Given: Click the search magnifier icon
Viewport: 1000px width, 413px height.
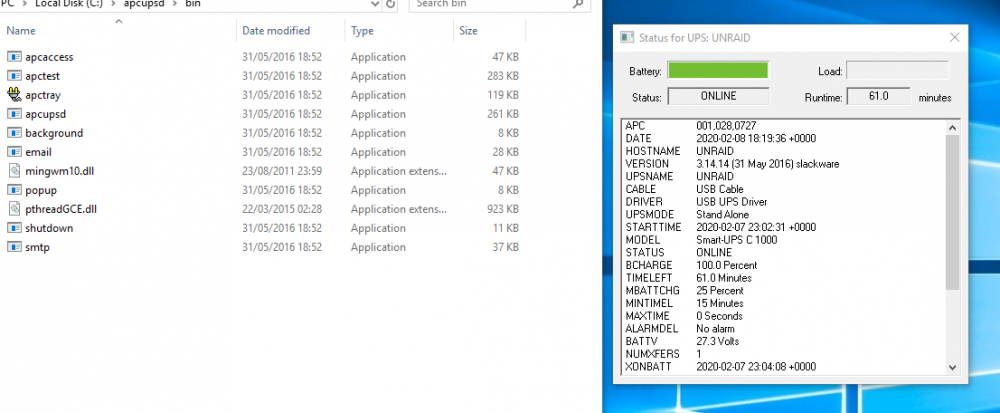Looking at the screenshot, I should (578, 4).
